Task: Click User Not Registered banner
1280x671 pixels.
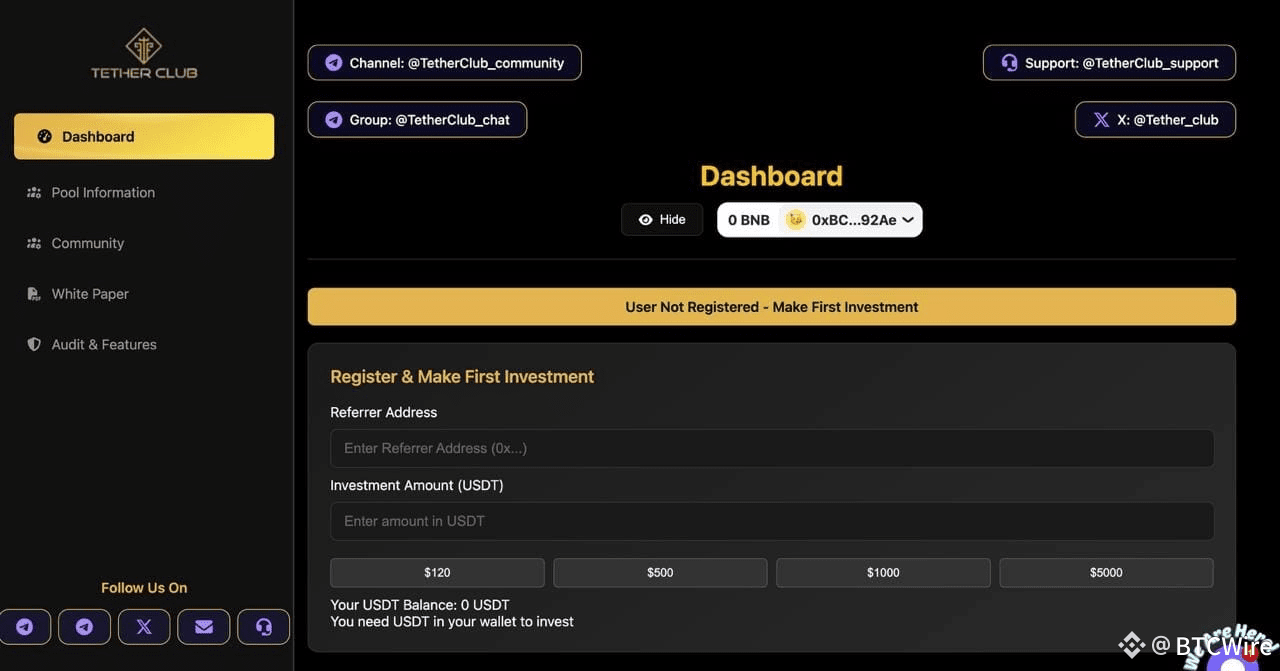Action: (772, 307)
